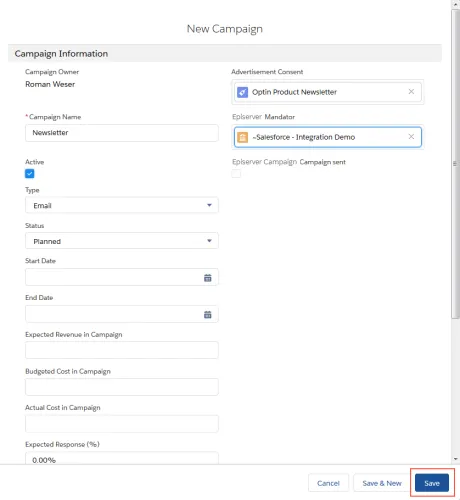Focus the Budgeted Cost in Campaign field
This screenshot has height=500, width=460.
(x=122, y=387)
